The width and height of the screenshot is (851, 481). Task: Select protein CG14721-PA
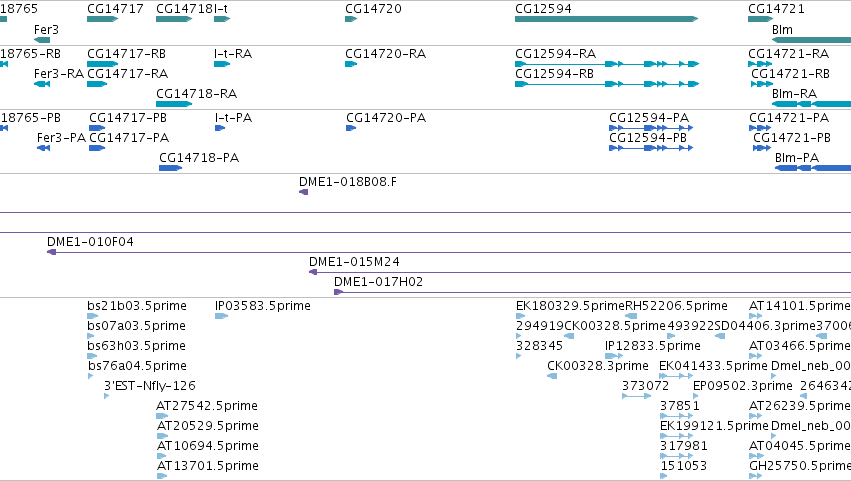pyautogui.click(x=789, y=118)
